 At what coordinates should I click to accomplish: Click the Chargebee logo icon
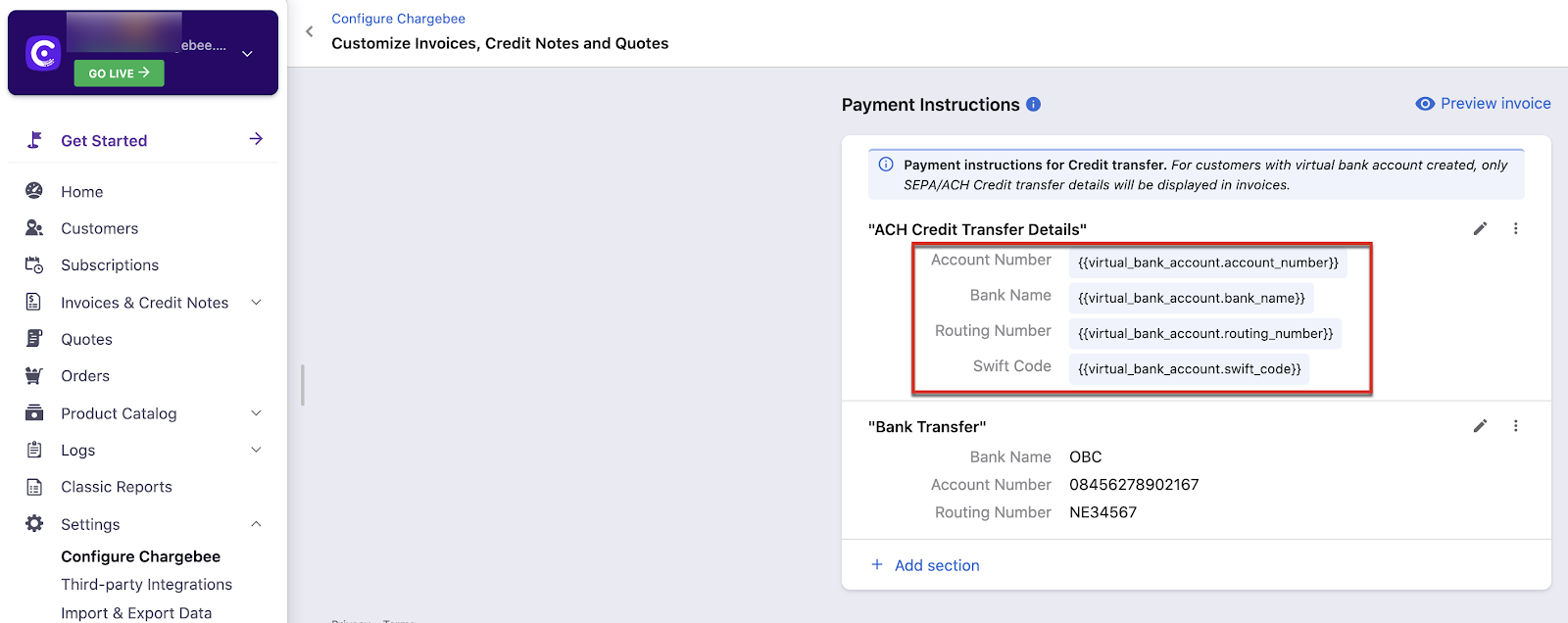(x=43, y=53)
